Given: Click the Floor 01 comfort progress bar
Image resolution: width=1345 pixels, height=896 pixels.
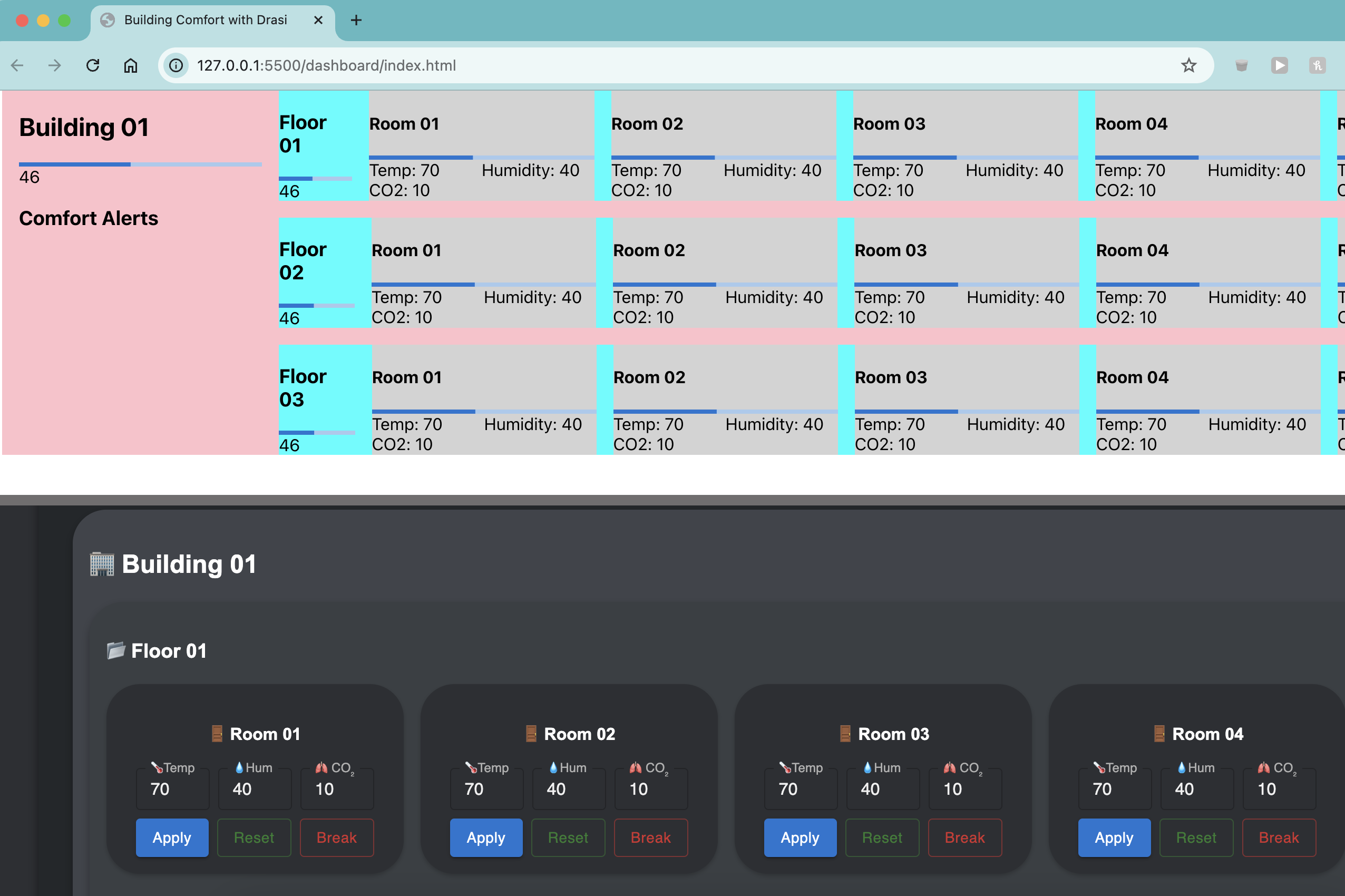Looking at the screenshot, I should (315, 179).
